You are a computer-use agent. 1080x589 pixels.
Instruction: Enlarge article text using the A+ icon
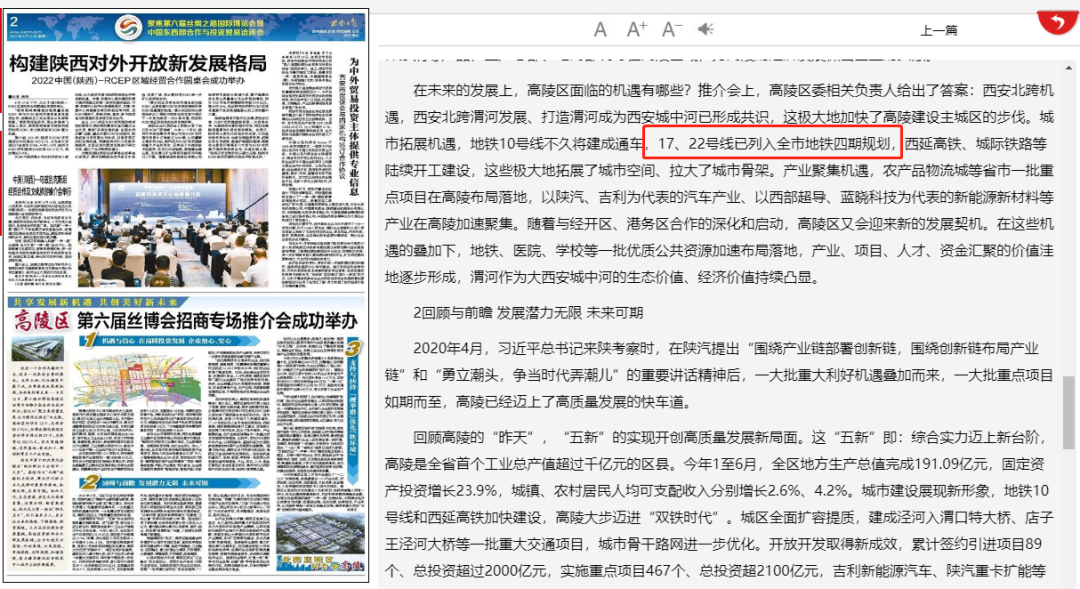click(x=635, y=30)
